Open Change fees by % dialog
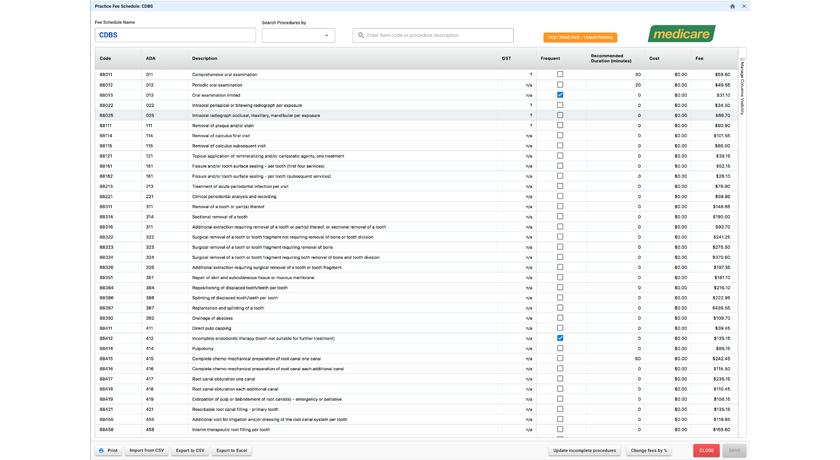840x460 pixels. tap(649, 450)
